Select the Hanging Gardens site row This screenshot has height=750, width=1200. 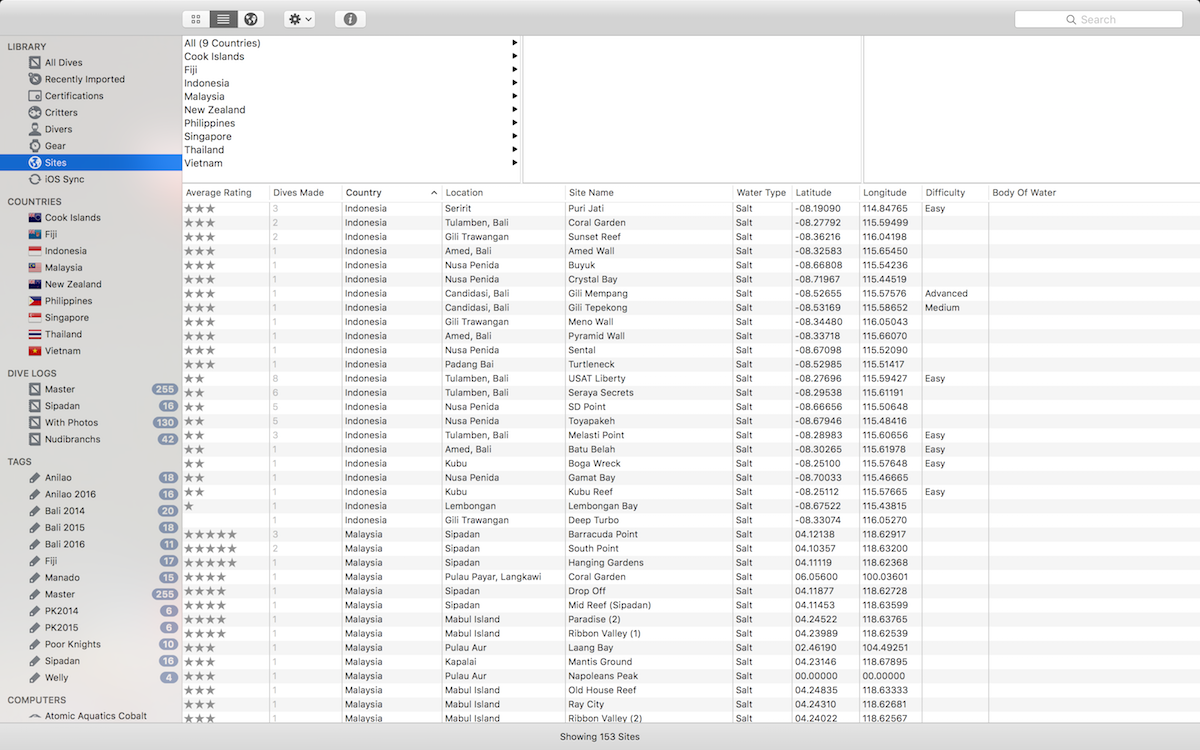(691, 563)
